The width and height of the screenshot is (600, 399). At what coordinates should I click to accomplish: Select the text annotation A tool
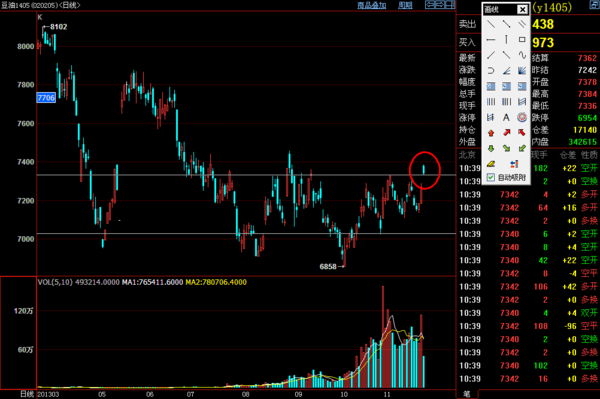506,117
